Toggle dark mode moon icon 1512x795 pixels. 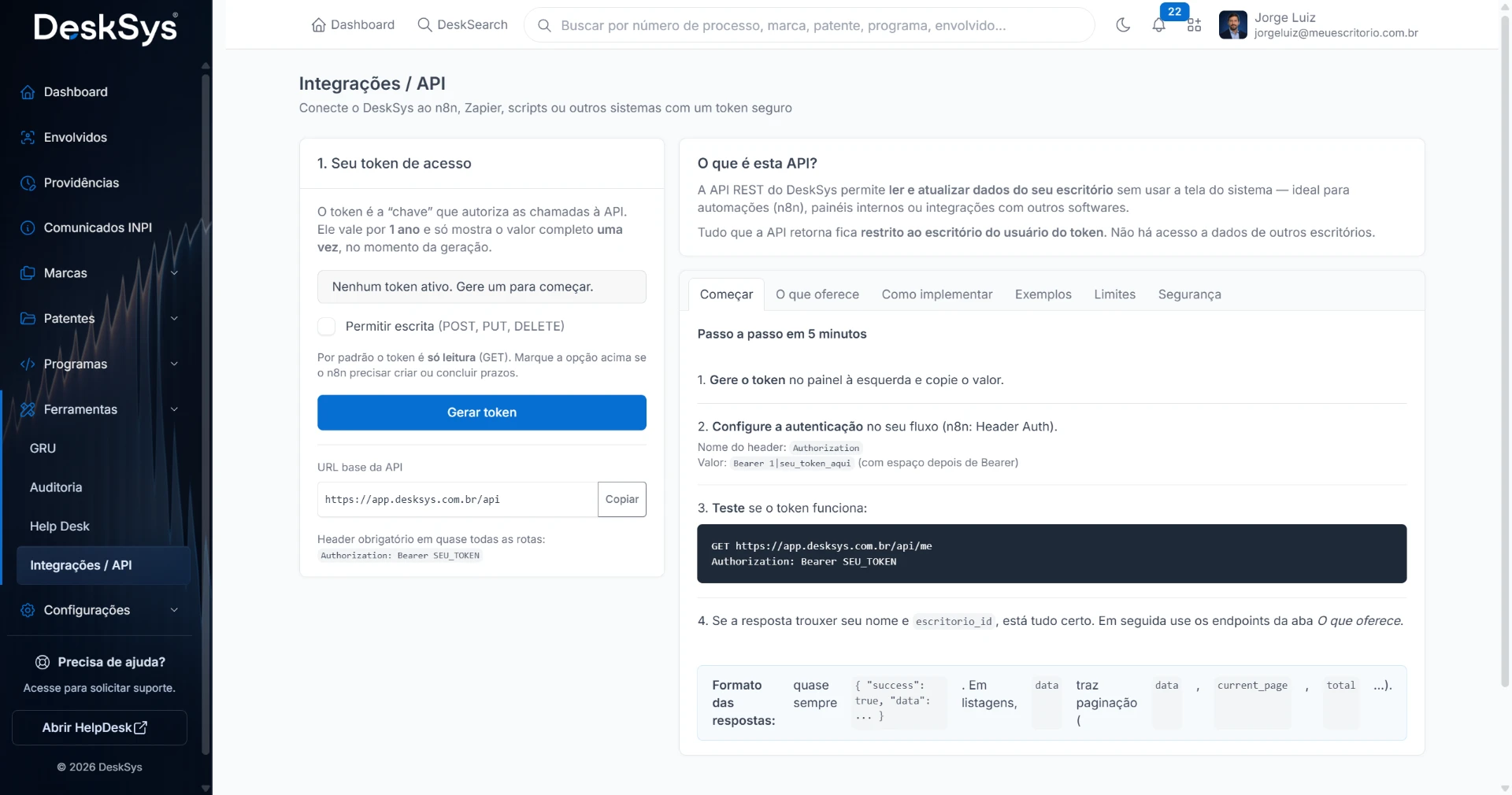point(1123,25)
